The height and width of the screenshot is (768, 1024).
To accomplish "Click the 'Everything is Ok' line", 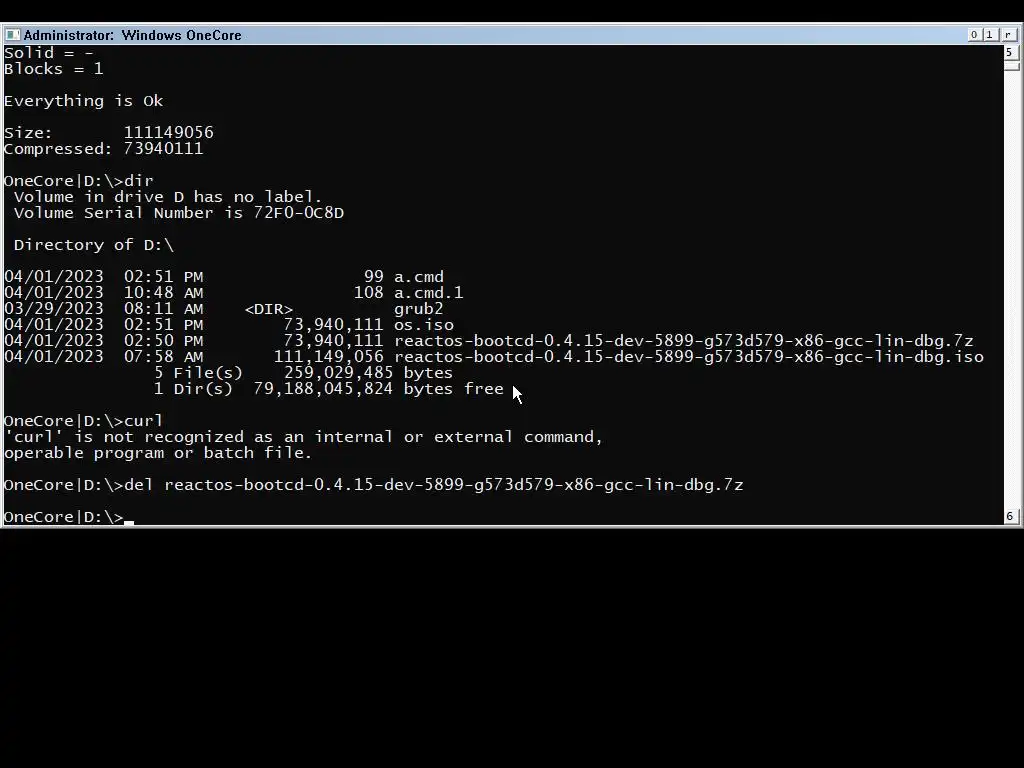I will pyautogui.click(x=84, y=101).
